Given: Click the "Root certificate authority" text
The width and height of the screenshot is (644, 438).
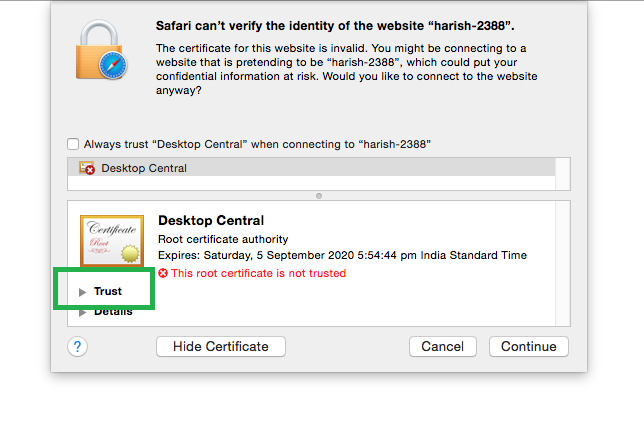Looking at the screenshot, I should [x=223, y=239].
